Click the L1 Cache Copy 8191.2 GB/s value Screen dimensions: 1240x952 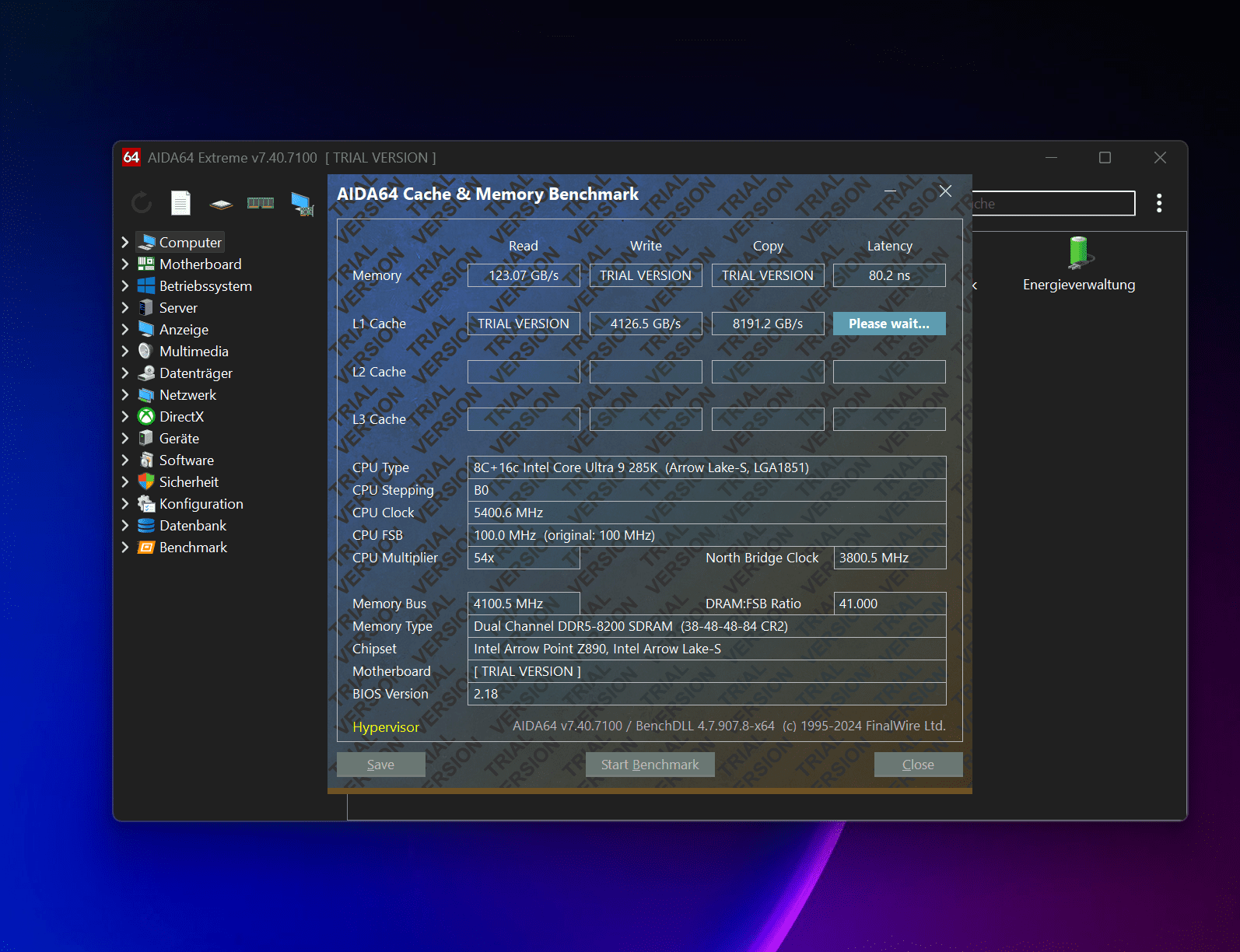(768, 324)
